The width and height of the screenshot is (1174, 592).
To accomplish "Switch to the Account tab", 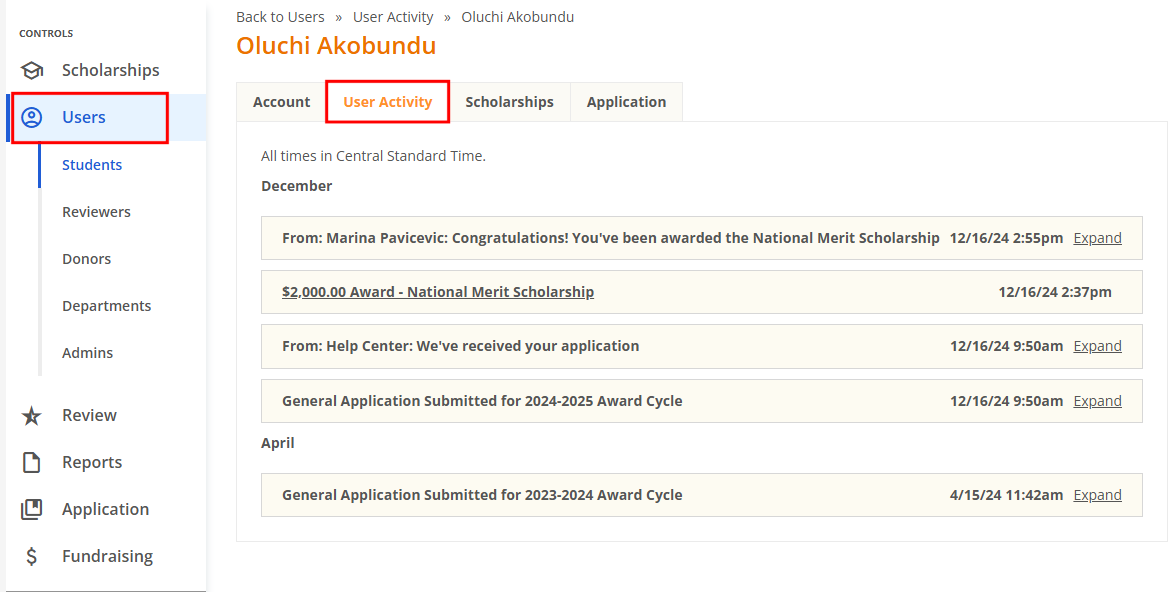I will point(281,101).
